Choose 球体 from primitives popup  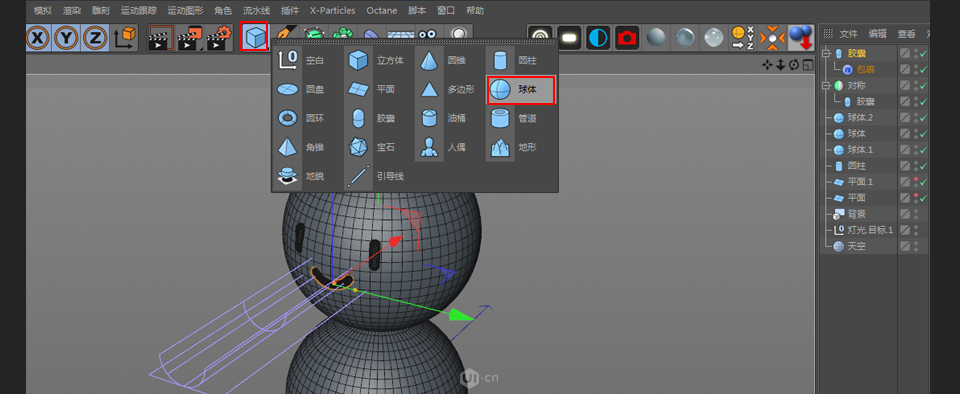pos(521,90)
